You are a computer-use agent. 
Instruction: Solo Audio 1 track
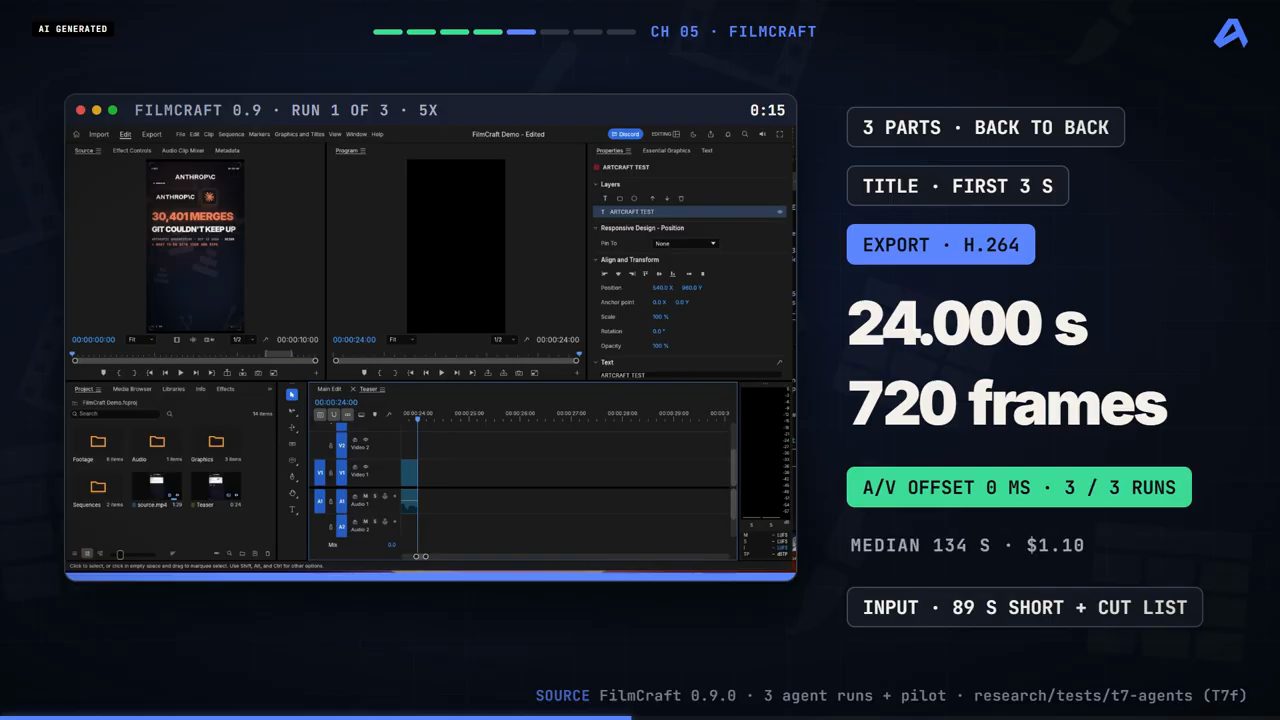click(375, 496)
